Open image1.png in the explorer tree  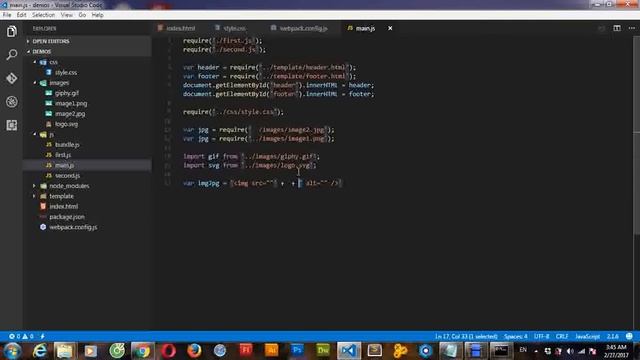(x=71, y=103)
